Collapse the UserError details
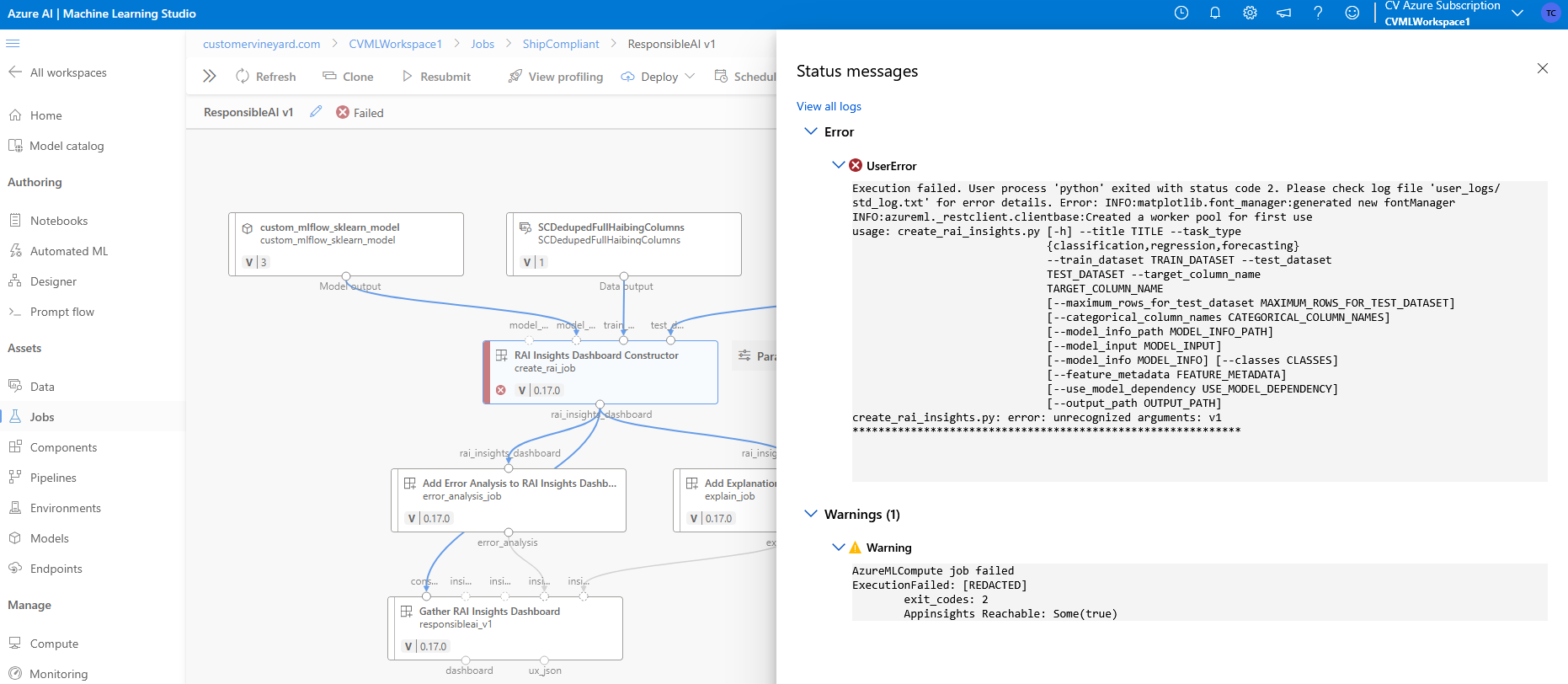This screenshot has height=684, width=1568. [838, 165]
